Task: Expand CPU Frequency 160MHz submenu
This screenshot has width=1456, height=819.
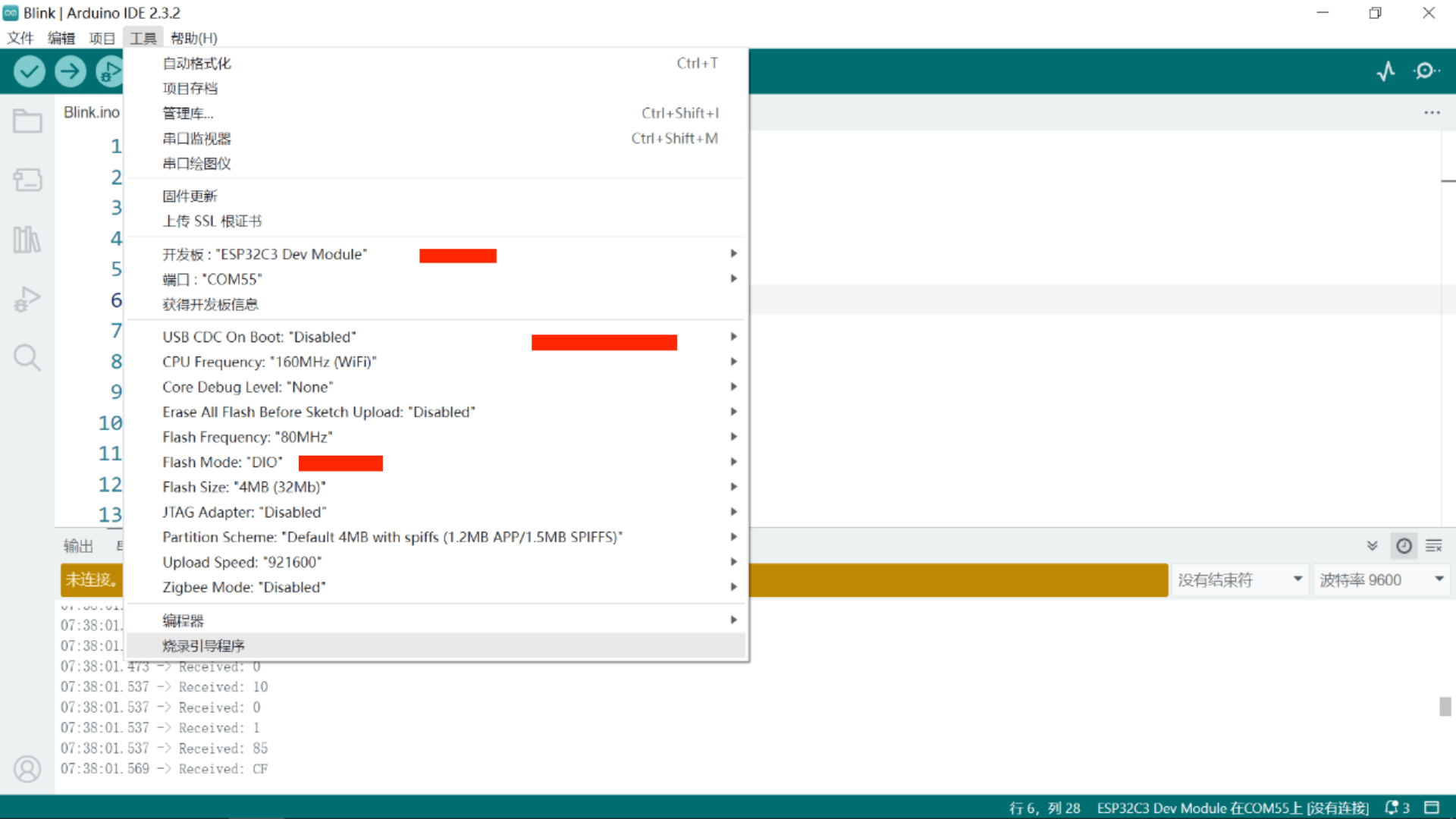Action: (x=437, y=362)
